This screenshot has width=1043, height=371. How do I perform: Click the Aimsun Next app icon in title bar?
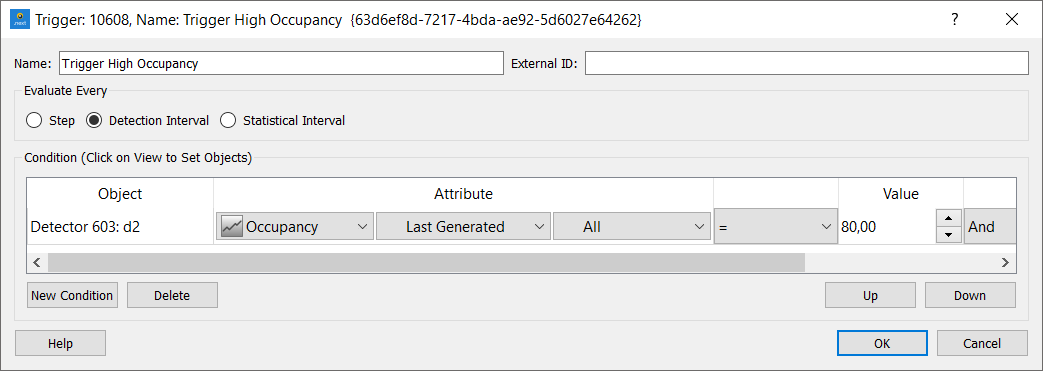[20, 19]
